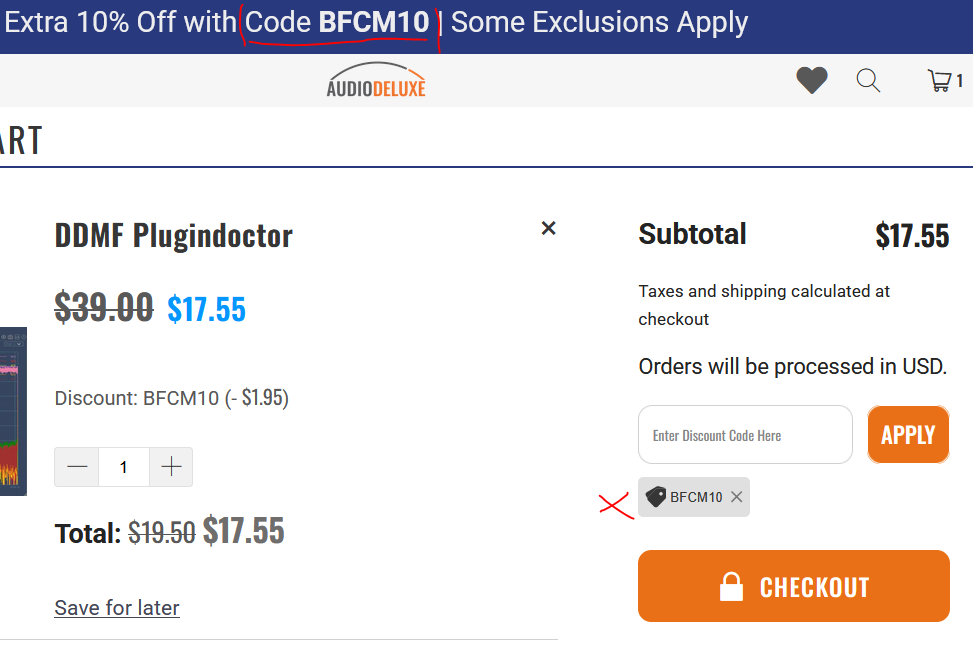Click the Enter Discount Code field

pyautogui.click(x=745, y=435)
